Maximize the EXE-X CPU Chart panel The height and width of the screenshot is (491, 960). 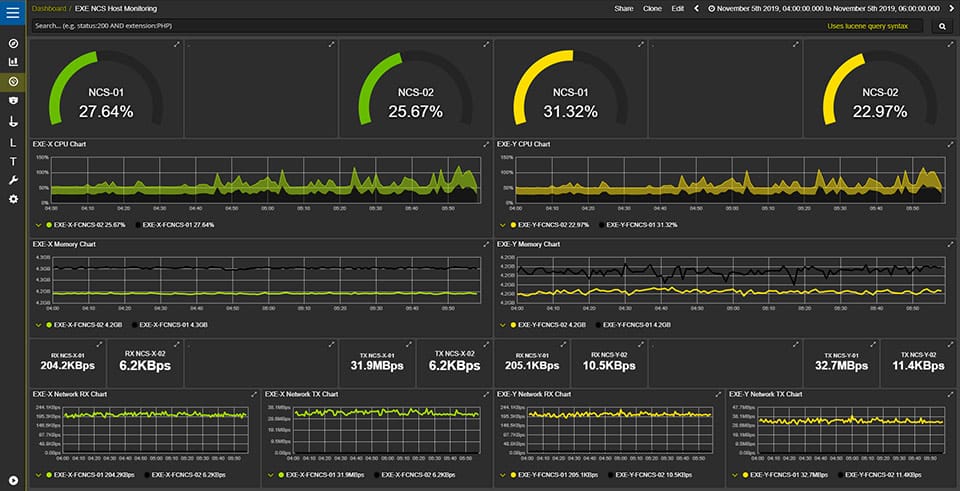point(486,144)
